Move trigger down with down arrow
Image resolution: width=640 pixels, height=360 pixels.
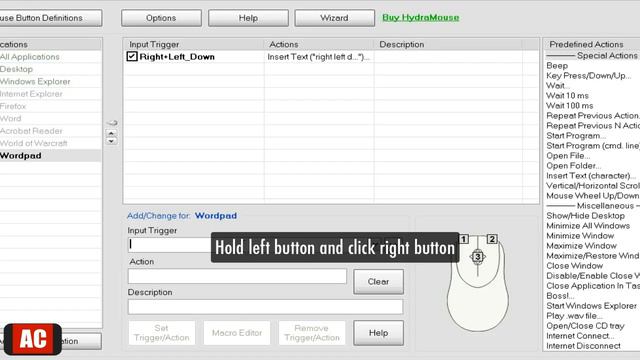[111, 141]
